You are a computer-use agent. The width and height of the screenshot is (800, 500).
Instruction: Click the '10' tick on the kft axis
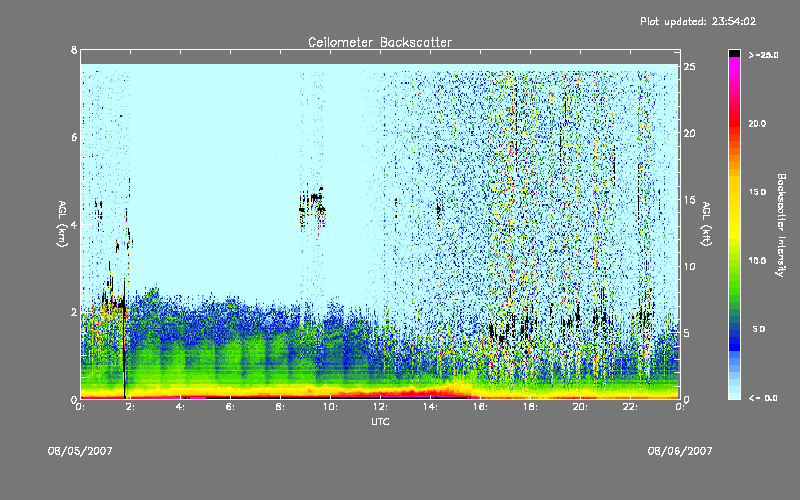(689, 266)
